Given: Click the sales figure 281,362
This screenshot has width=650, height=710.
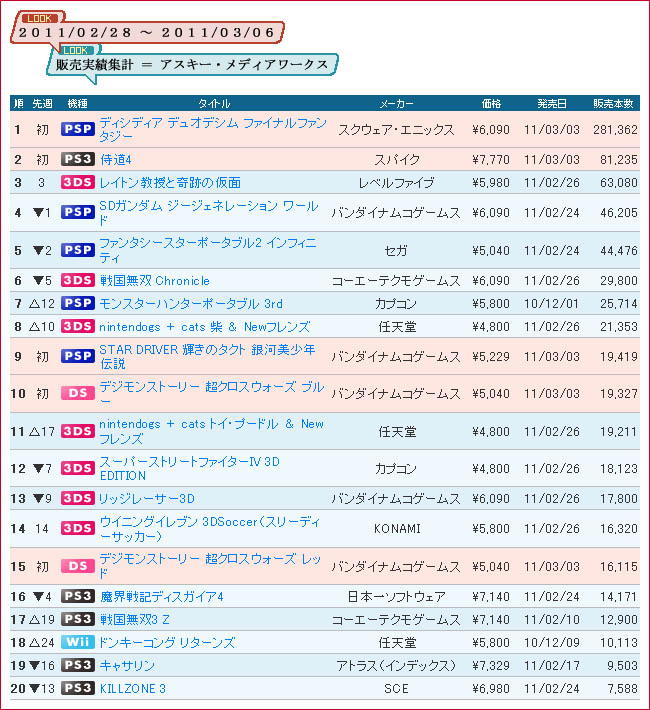Looking at the screenshot, I should point(615,130).
